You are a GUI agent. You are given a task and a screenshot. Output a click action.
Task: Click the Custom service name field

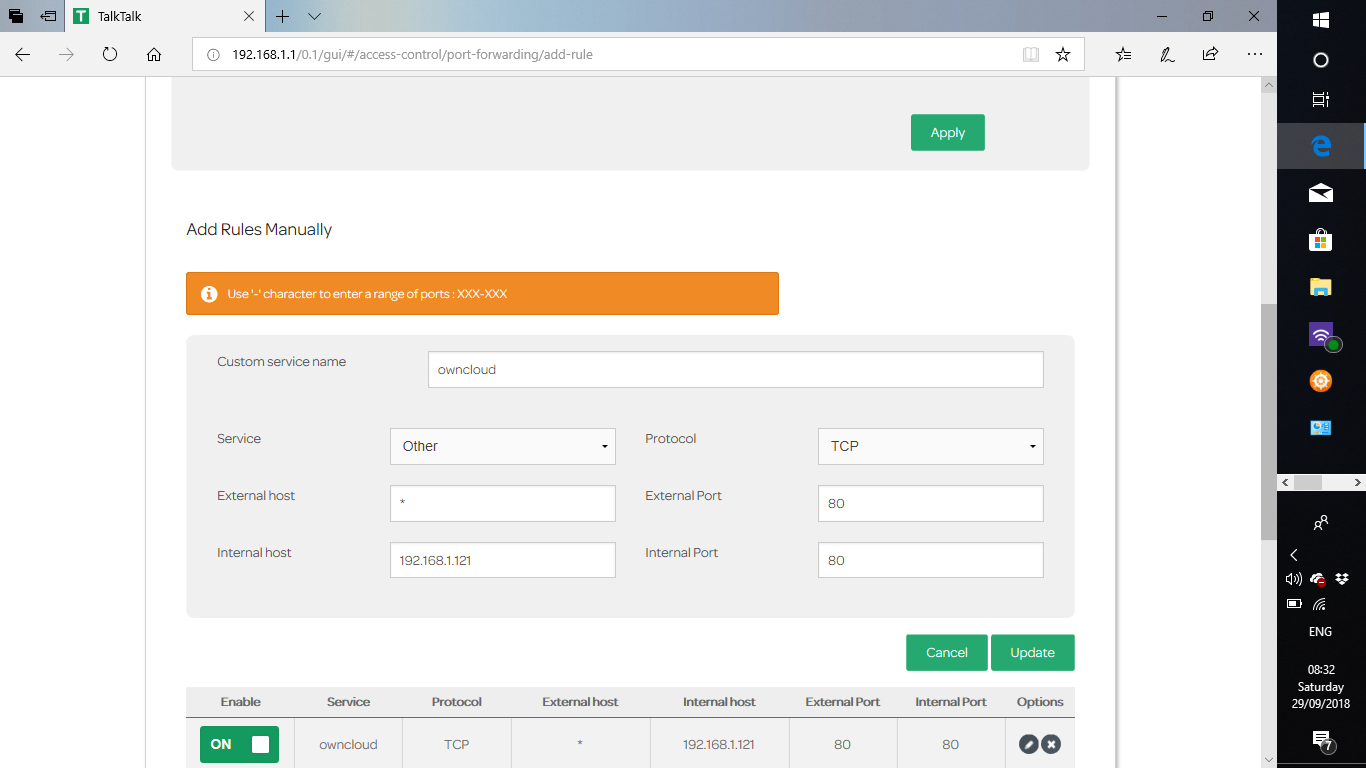735,369
